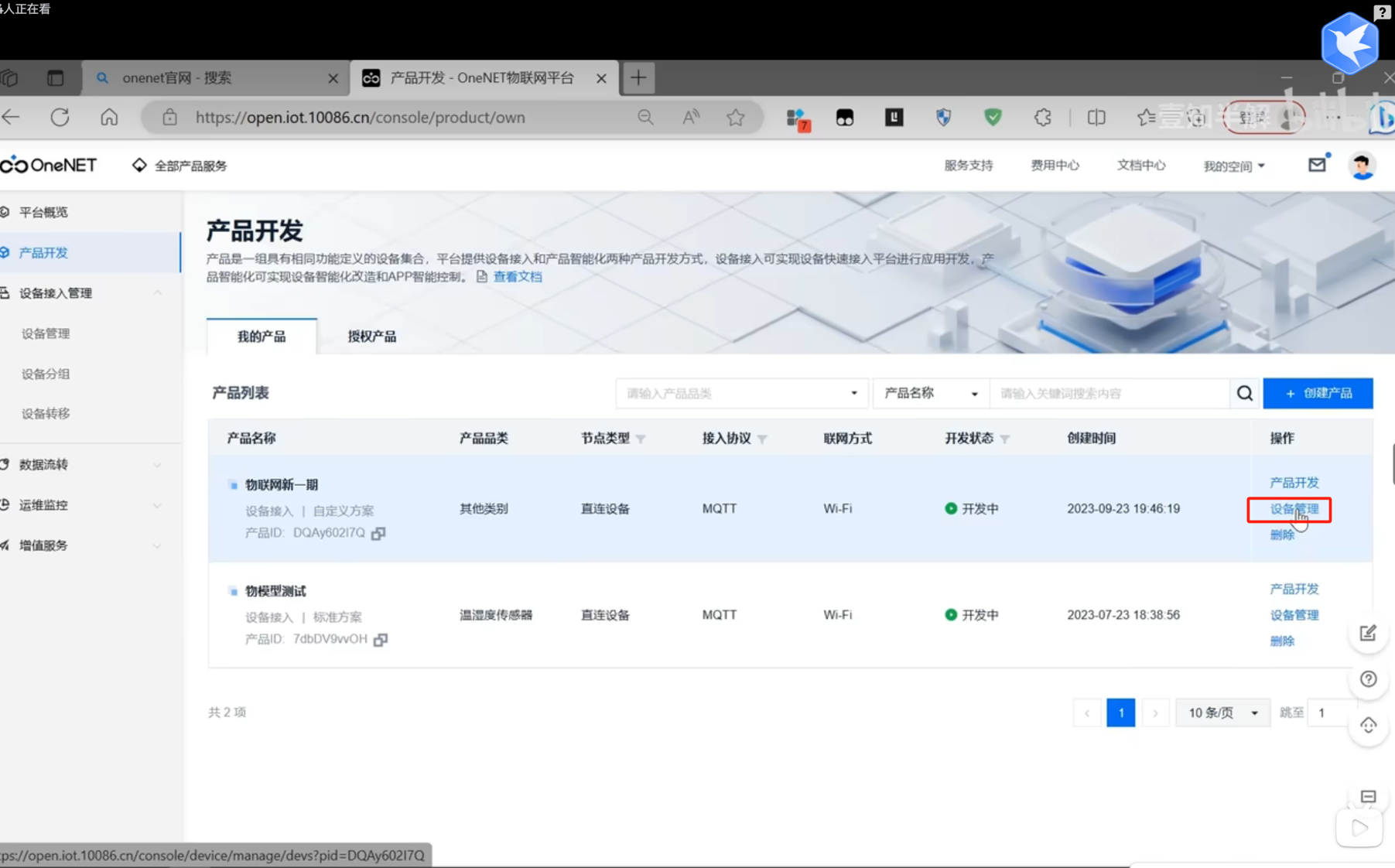Open the help question mark floating icon
Screen dimensions: 1395x868
(x=1368, y=679)
